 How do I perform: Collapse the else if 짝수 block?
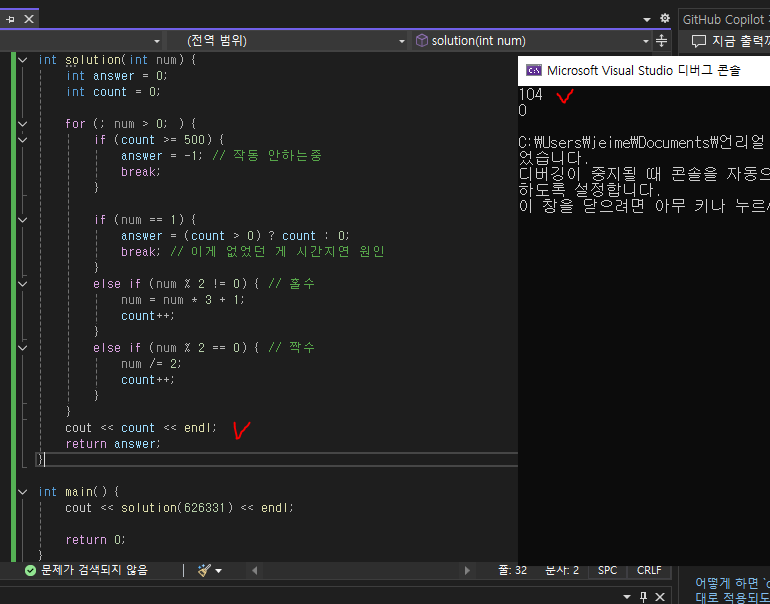coord(23,348)
